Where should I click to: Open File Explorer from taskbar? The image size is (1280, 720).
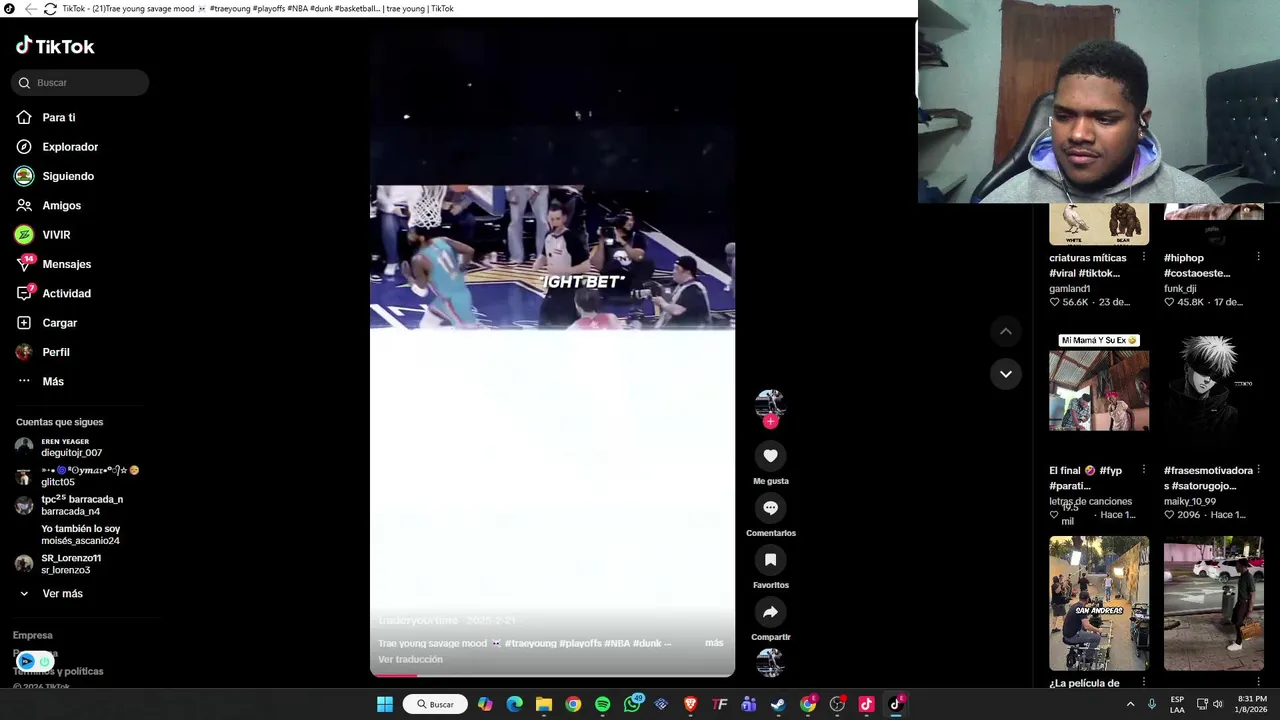(544, 704)
